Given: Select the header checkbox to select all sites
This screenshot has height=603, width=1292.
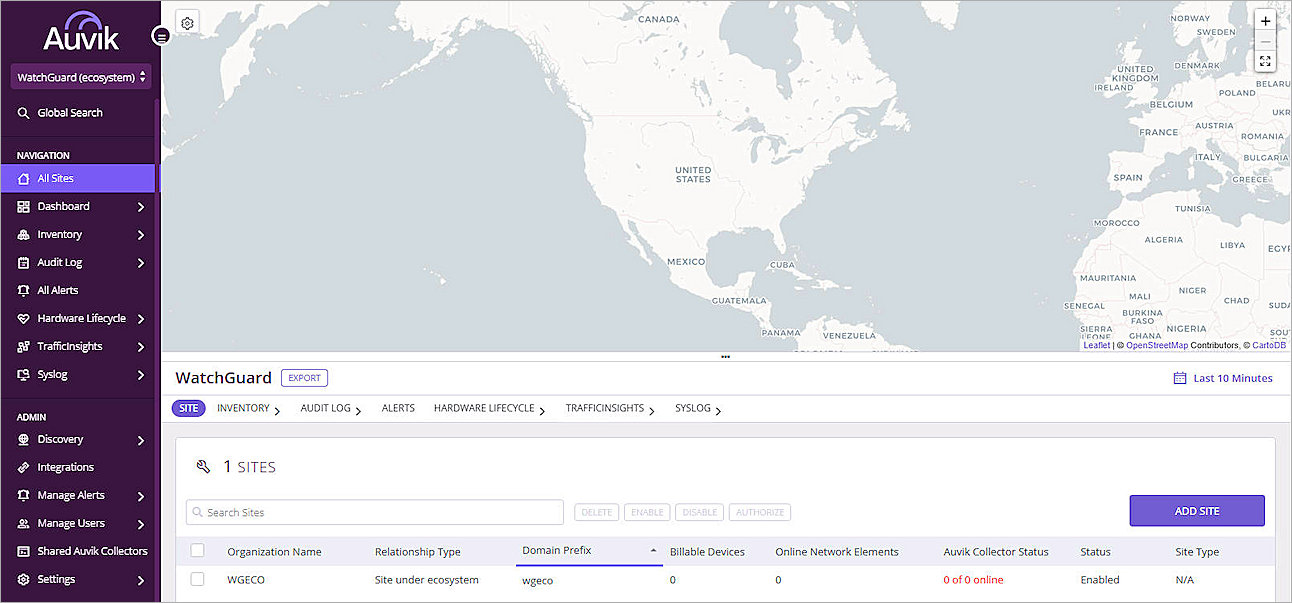Looking at the screenshot, I should (x=197, y=550).
